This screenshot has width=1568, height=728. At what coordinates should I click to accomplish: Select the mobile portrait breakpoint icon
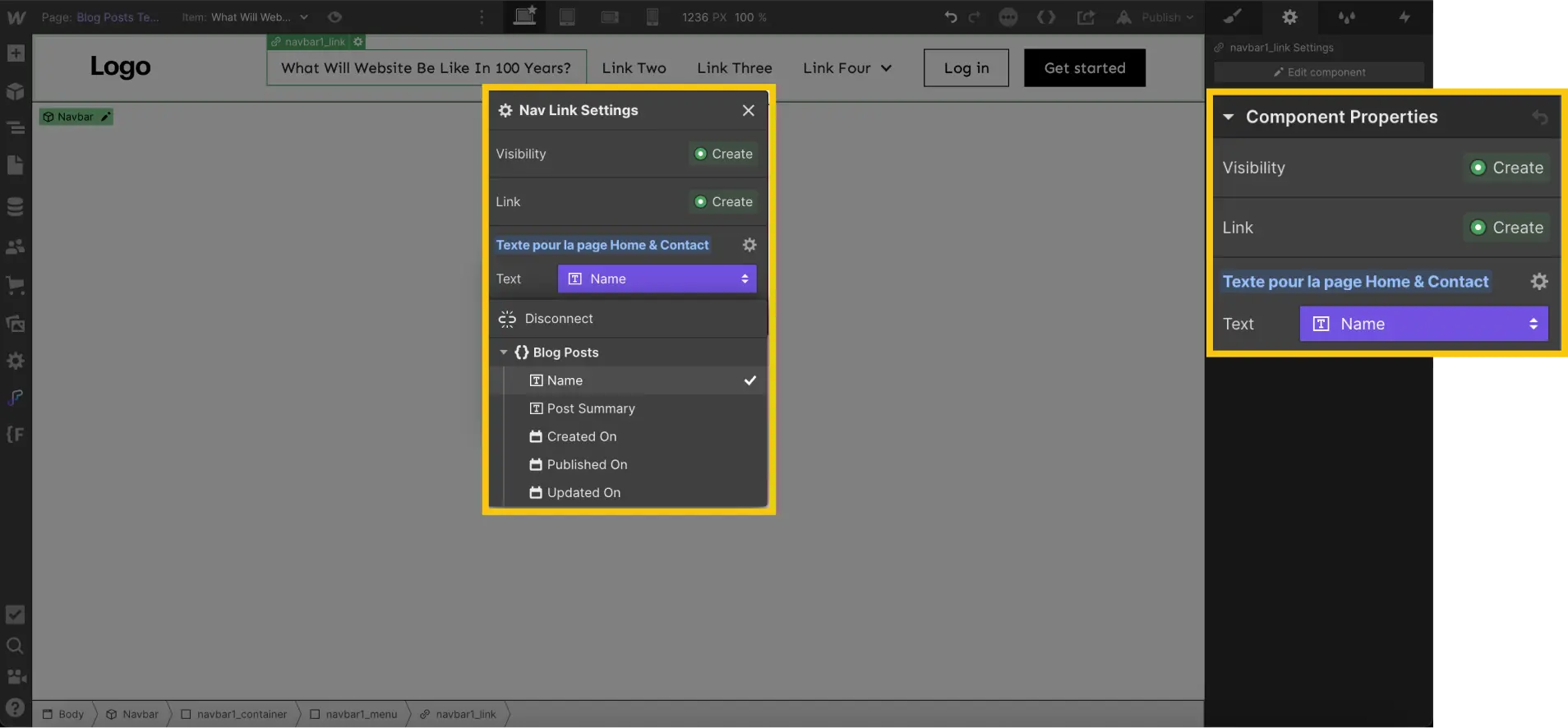(653, 16)
